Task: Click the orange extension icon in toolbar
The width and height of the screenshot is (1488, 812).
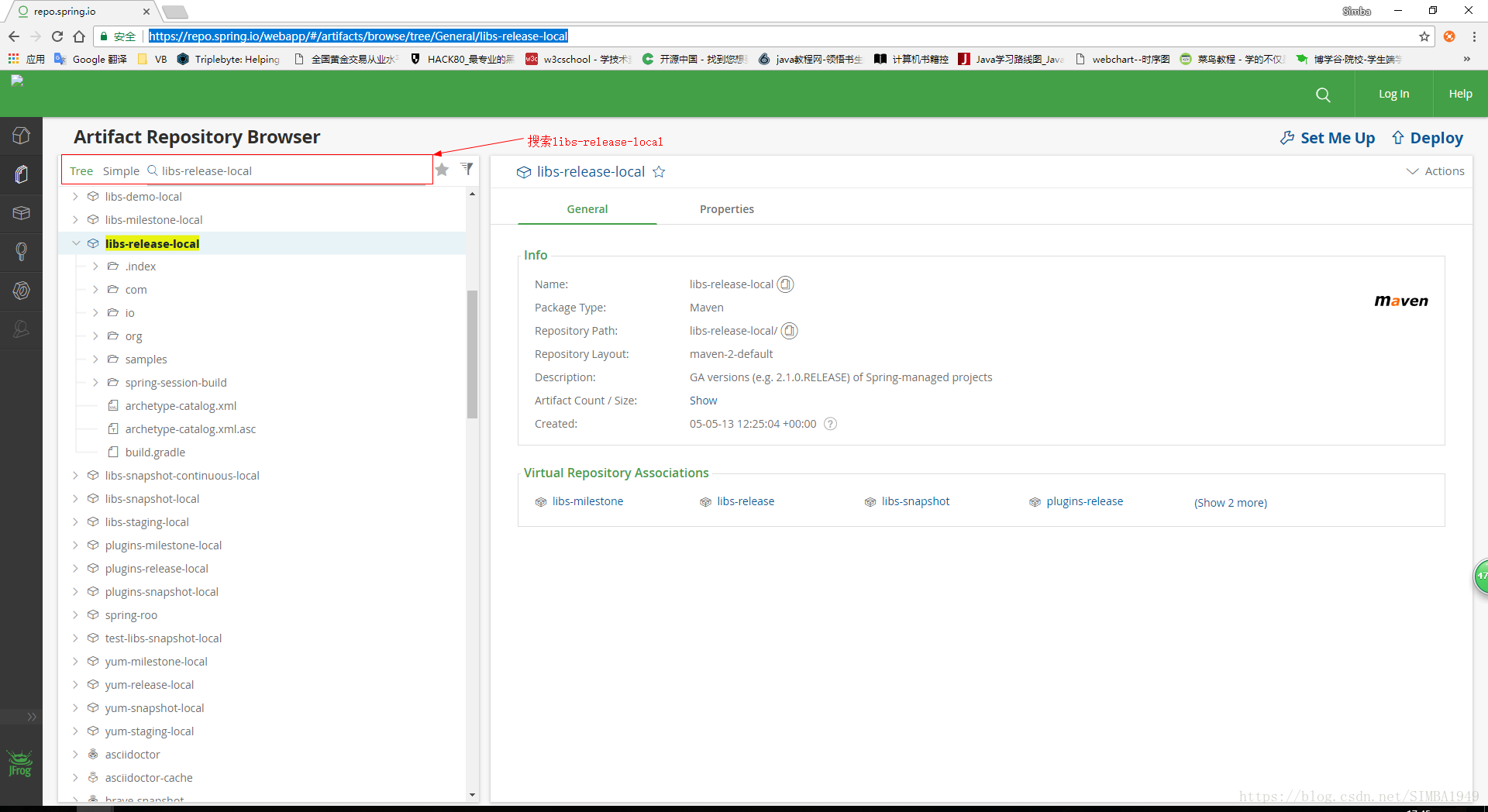Action: [1449, 36]
